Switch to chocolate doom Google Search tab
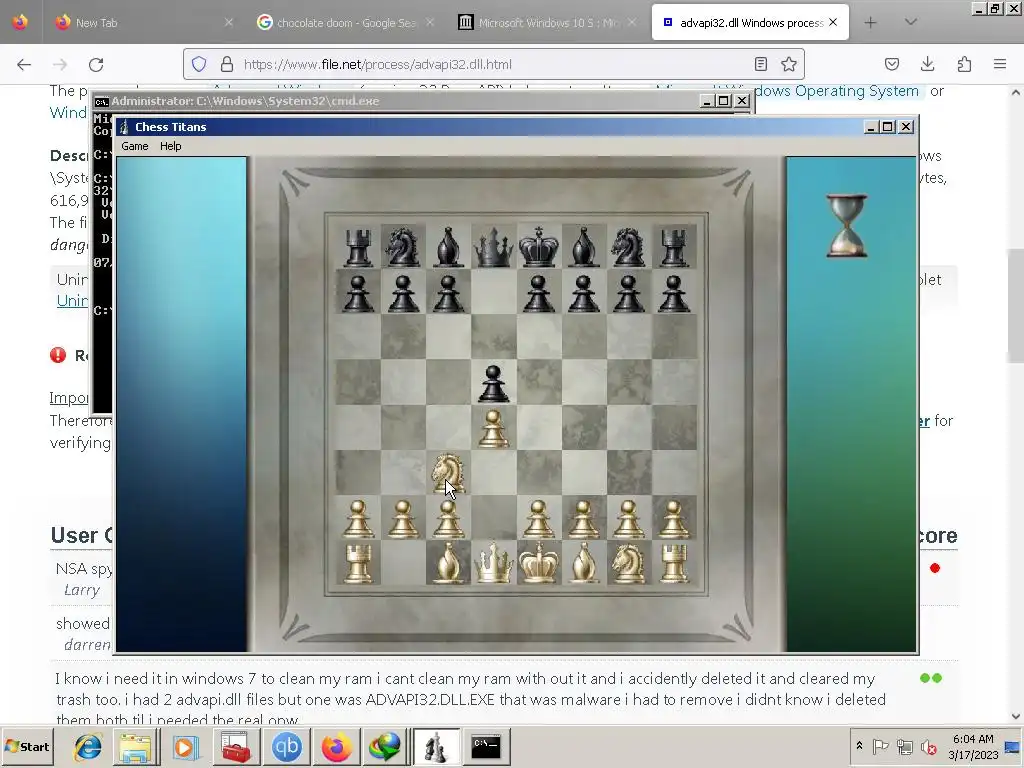1024x768 pixels. tap(346, 23)
